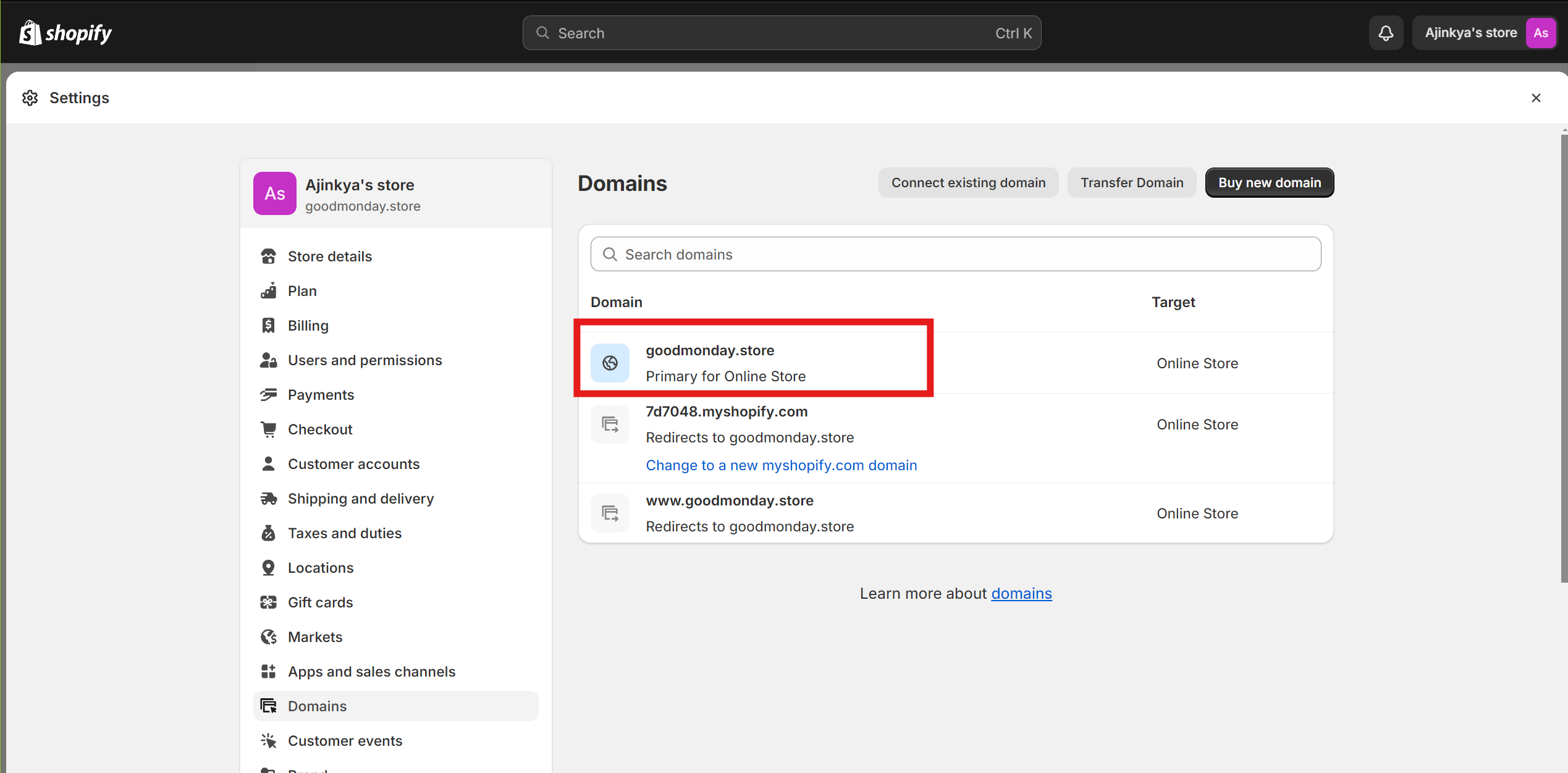Go to Locations settings
The width and height of the screenshot is (1568, 773).
(395, 568)
